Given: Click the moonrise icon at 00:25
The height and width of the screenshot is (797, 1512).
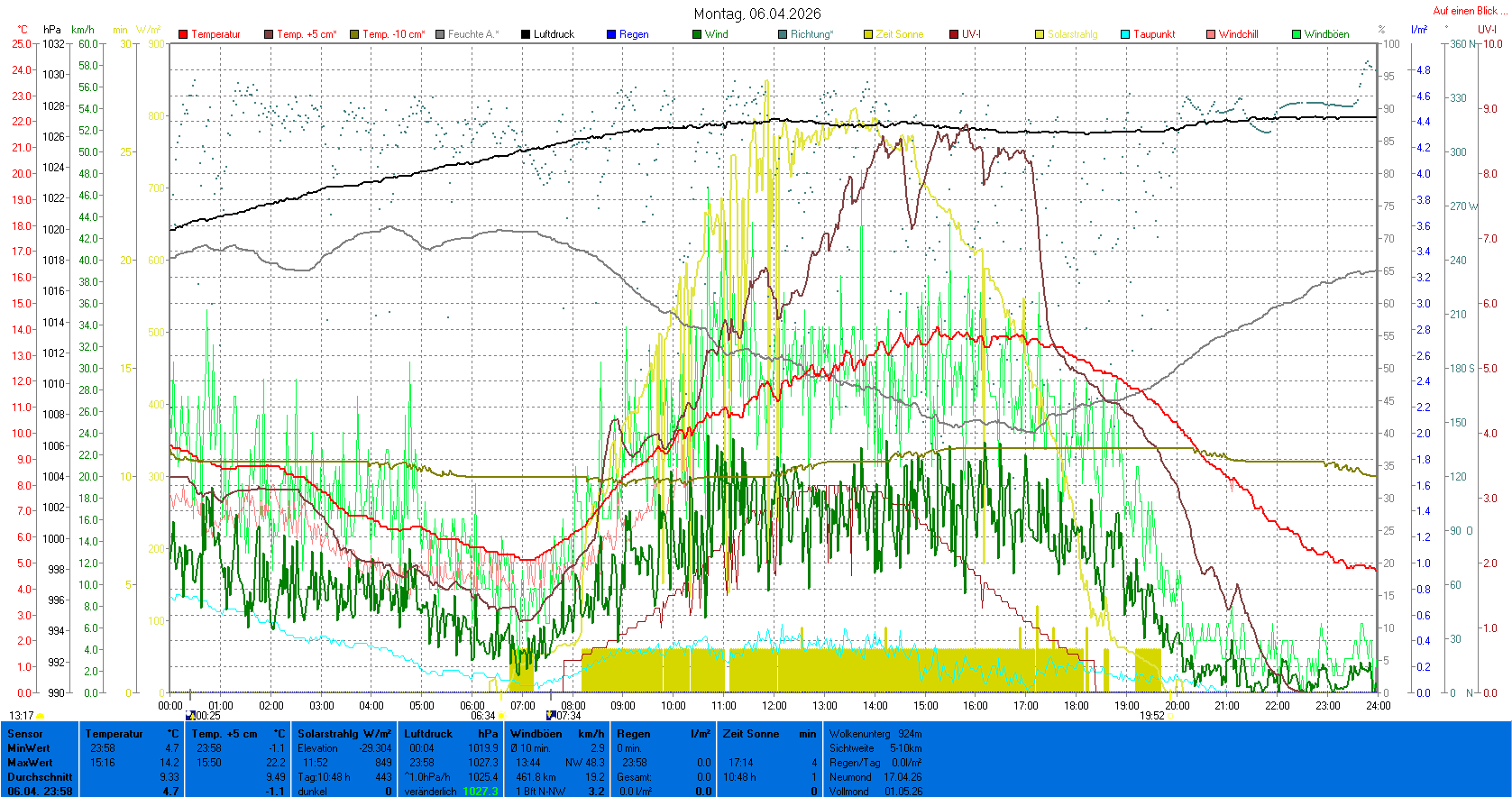Looking at the screenshot, I should [x=190, y=716].
